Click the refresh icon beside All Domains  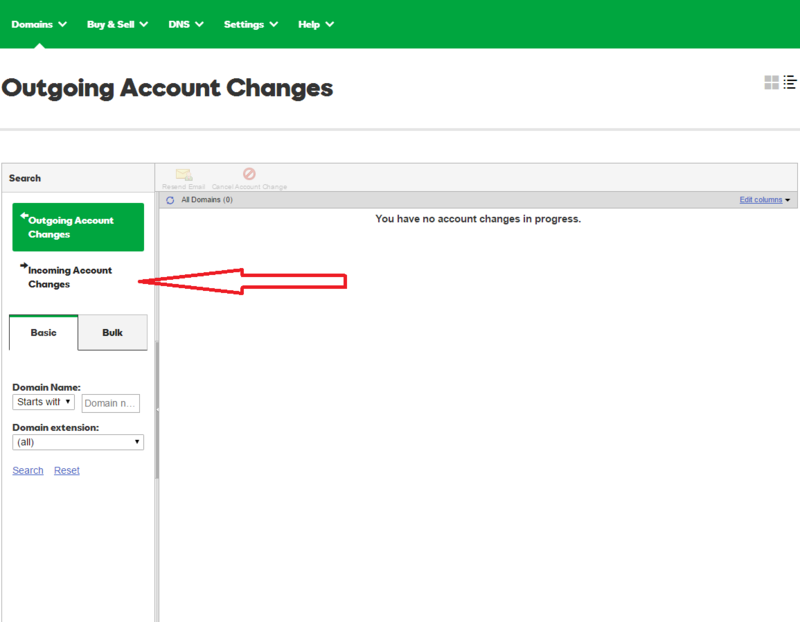click(x=170, y=200)
